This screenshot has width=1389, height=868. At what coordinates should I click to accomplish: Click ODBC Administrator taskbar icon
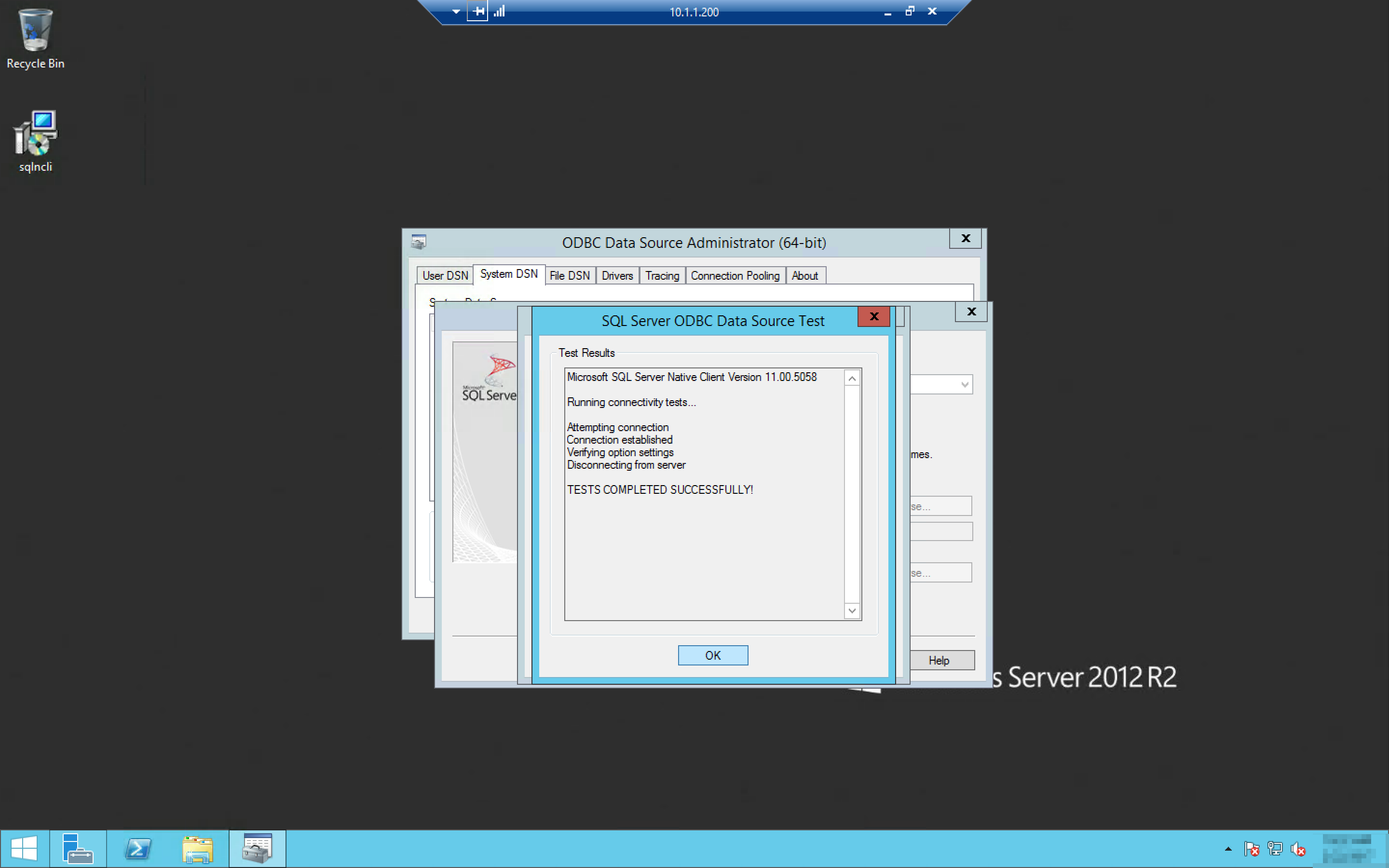[x=257, y=849]
